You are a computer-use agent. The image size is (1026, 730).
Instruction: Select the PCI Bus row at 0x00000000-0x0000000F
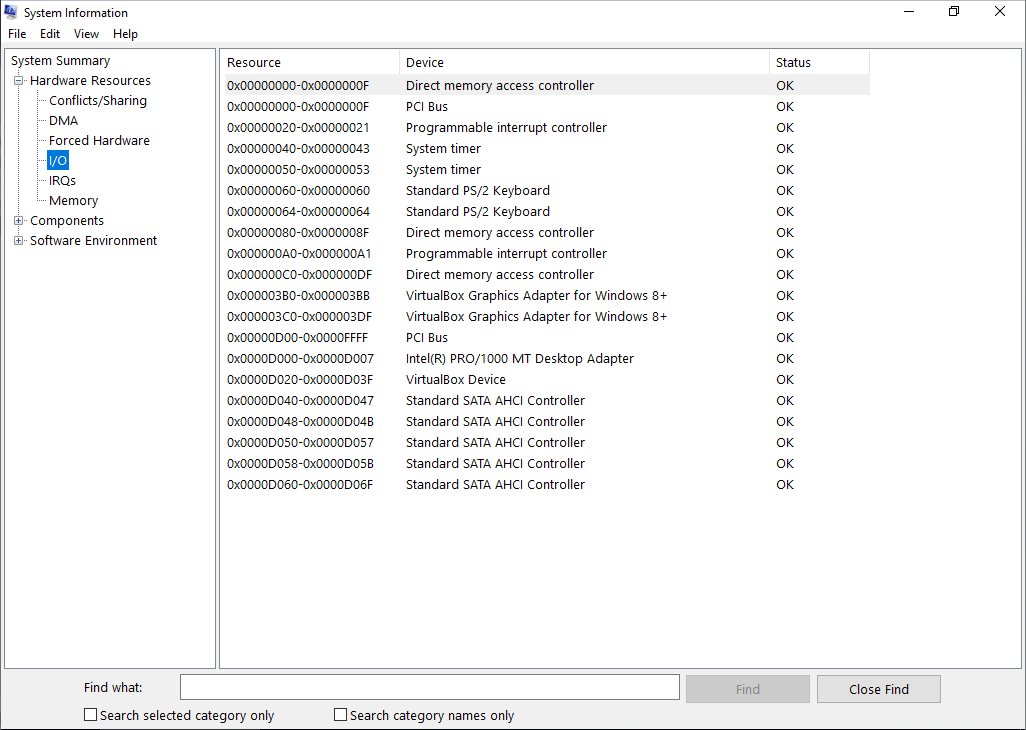(x=547, y=107)
